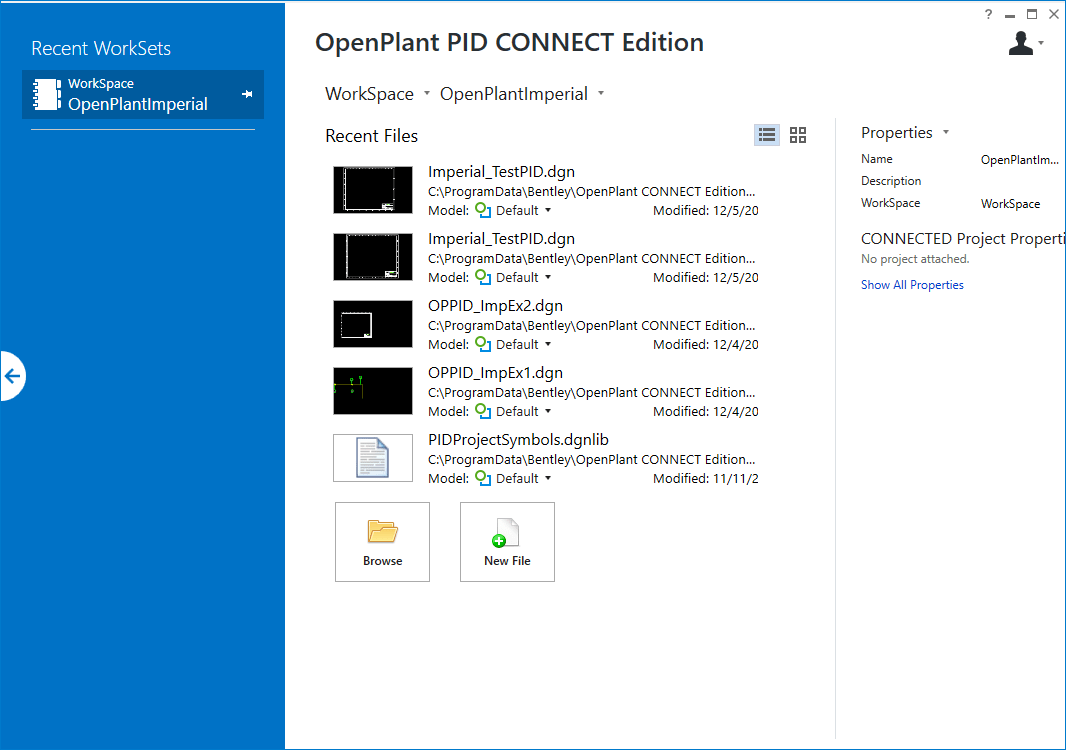This screenshot has height=750, width=1066.
Task: Expand the WorkSpace dropdown
Action: (427, 94)
